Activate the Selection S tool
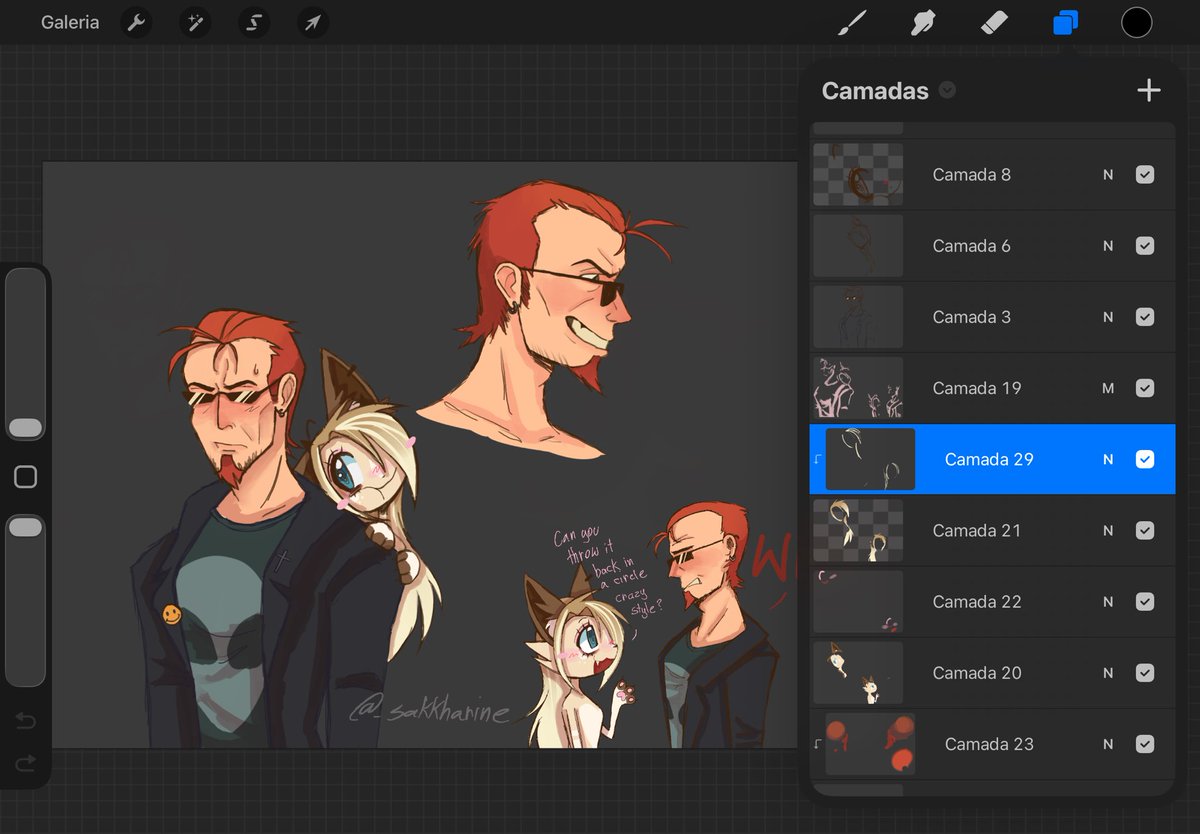Image resolution: width=1200 pixels, height=834 pixels. coord(254,22)
